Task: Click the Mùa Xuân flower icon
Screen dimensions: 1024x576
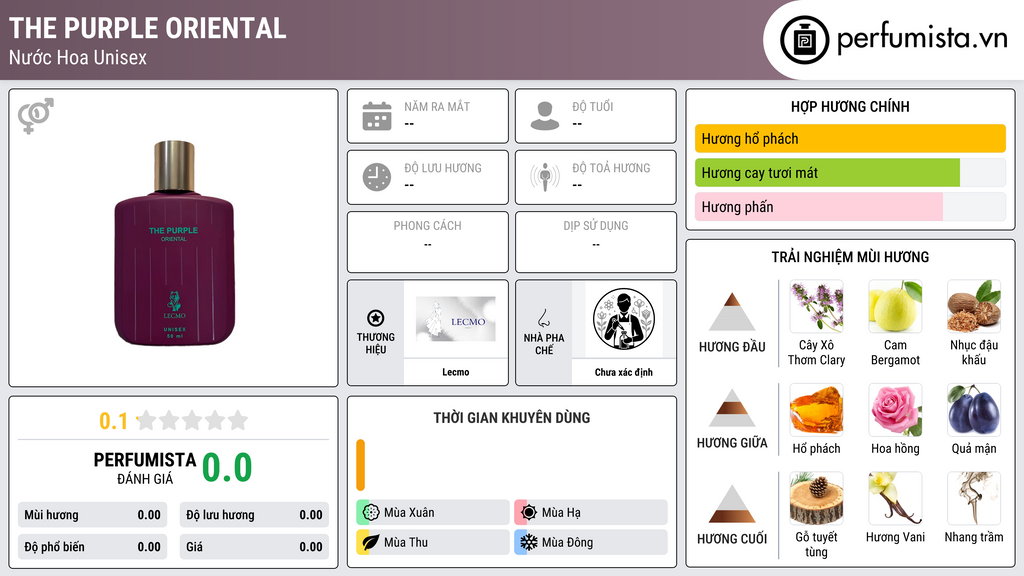Action: (x=371, y=512)
